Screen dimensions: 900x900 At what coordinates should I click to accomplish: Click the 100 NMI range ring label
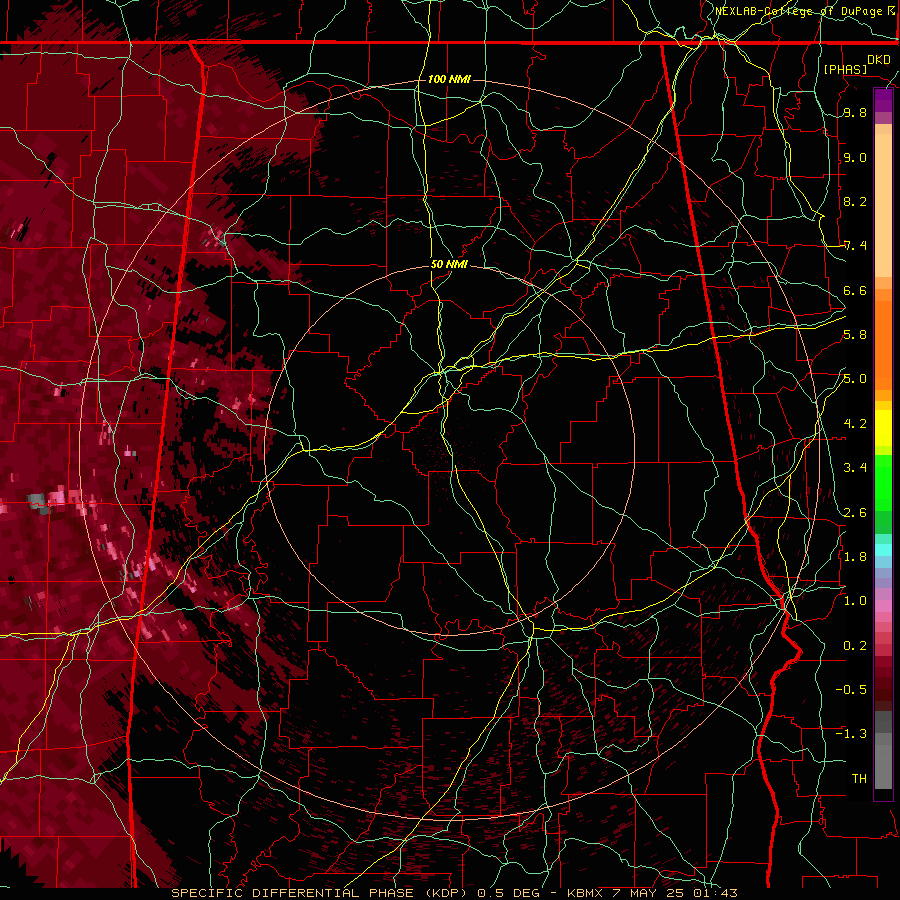(x=449, y=79)
